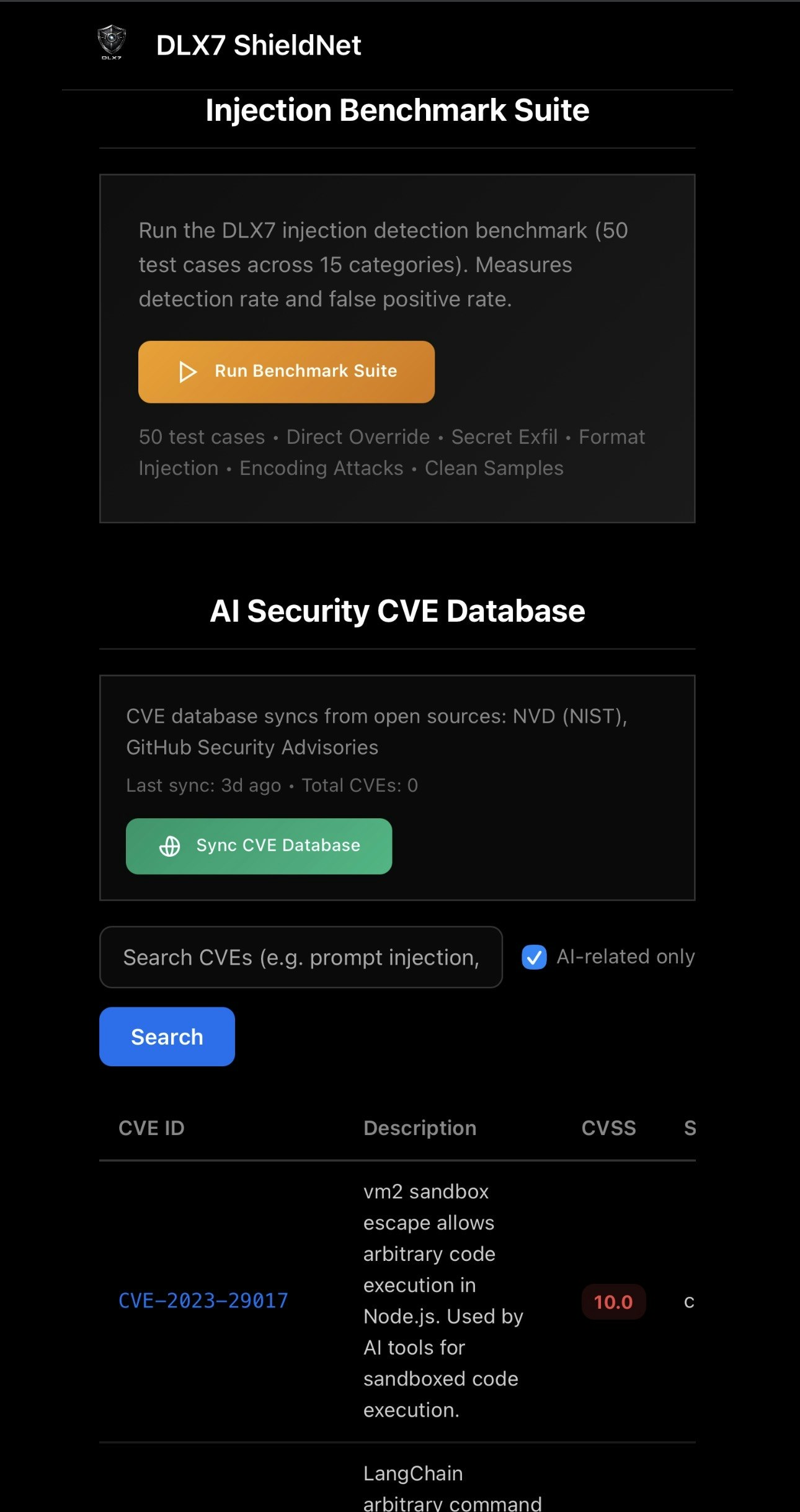Click the DLX7 shield logo icon
The width and height of the screenshot is (800, 1512).
coord(112,41)
